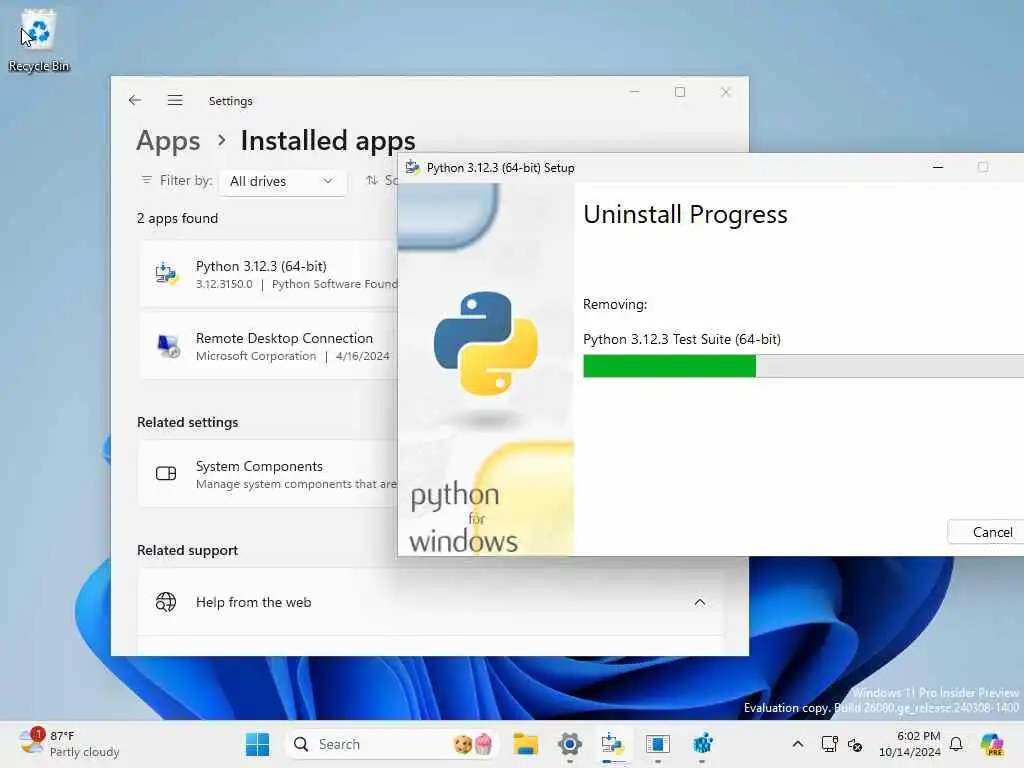The width and height of the screenshot is (1024, 768).
Task: Select the Python installer taskbar icon
Action: click(x=613, y=744)
